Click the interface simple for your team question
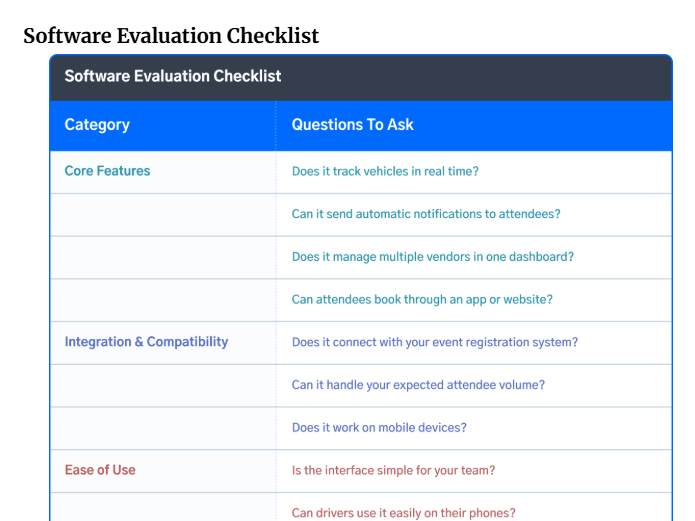This screenshot has width=695, height=521. (393, 470)
